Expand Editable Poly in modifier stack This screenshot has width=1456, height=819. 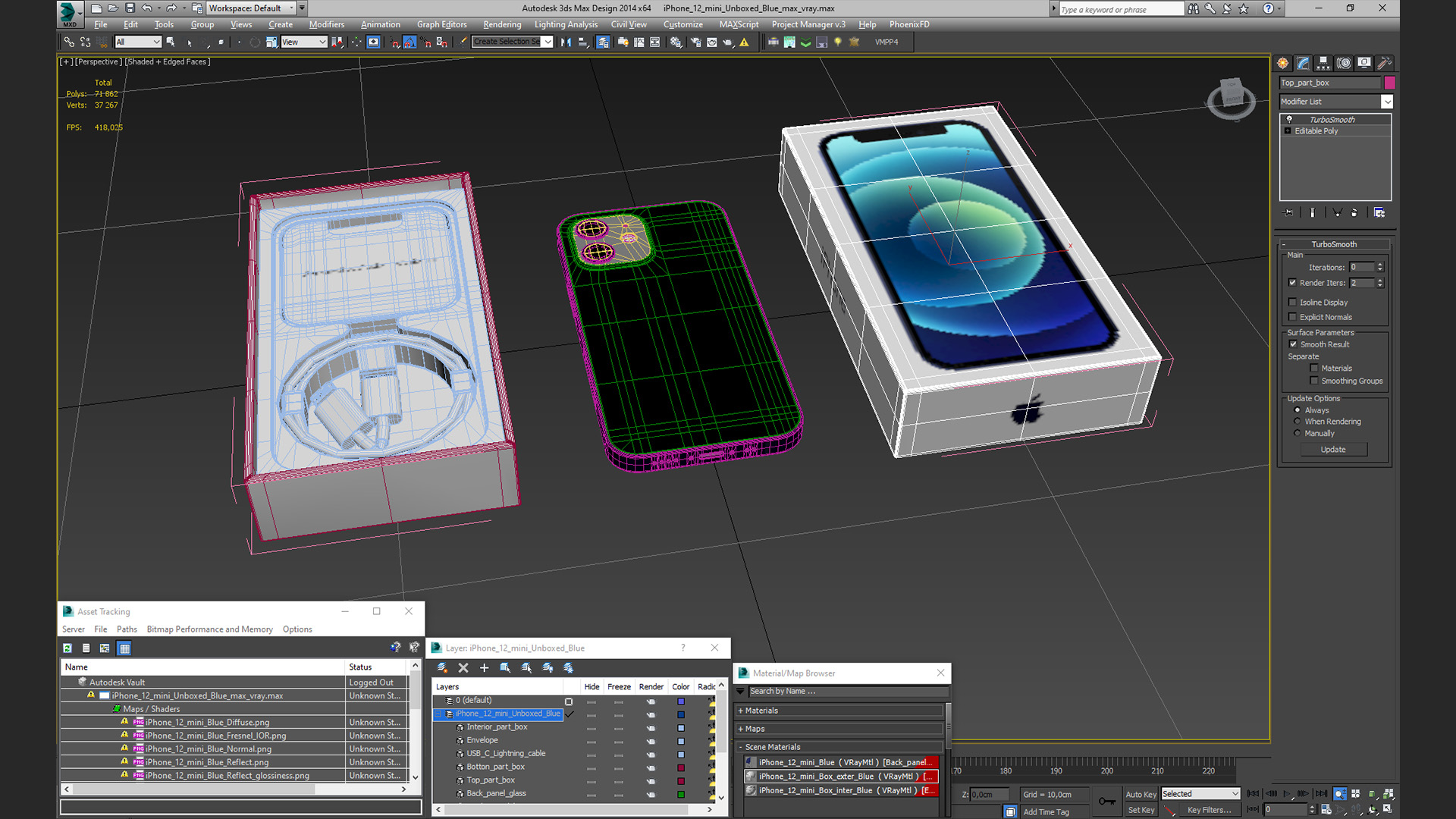click(1288, 131)
